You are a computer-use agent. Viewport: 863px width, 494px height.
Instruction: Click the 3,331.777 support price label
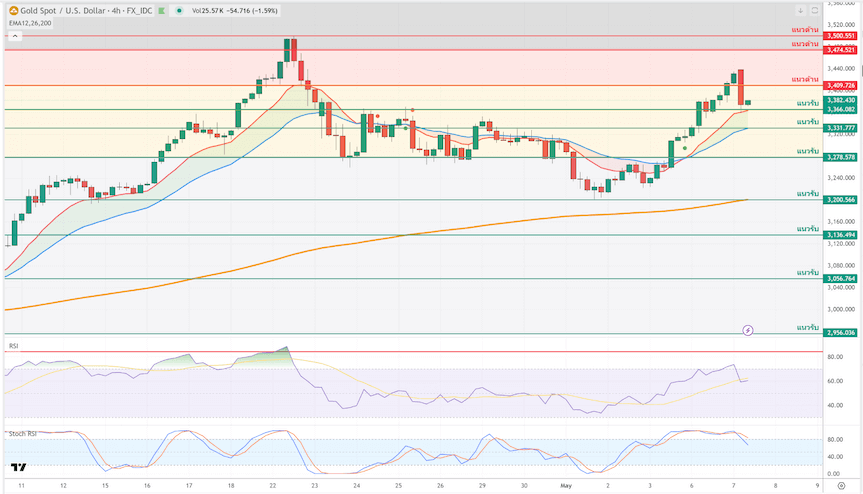tap(840, 128)
